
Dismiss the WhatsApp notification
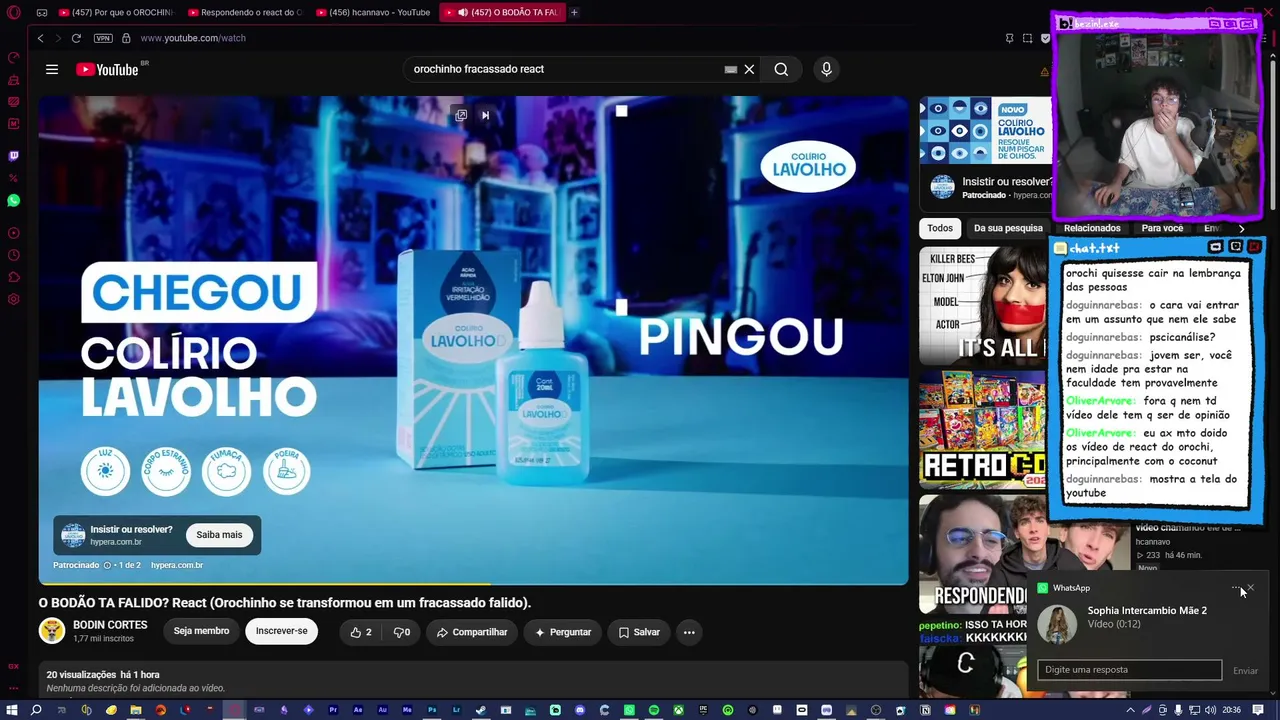1250,588
